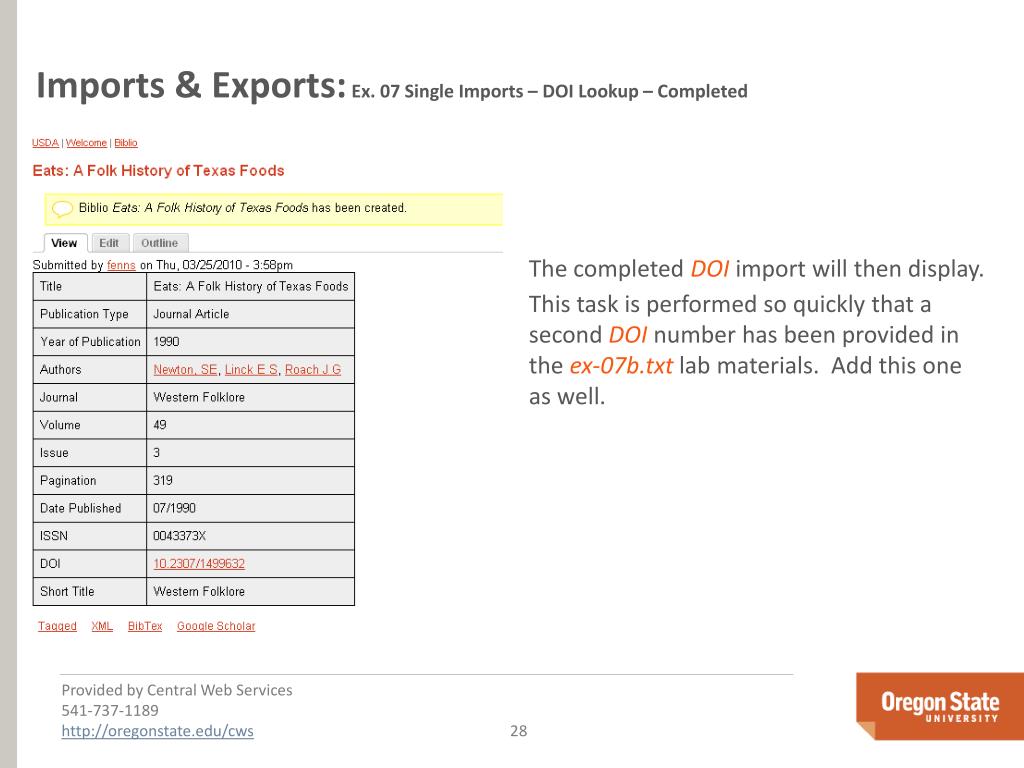
Task: Export citation as XML
Action: (102, 626)
